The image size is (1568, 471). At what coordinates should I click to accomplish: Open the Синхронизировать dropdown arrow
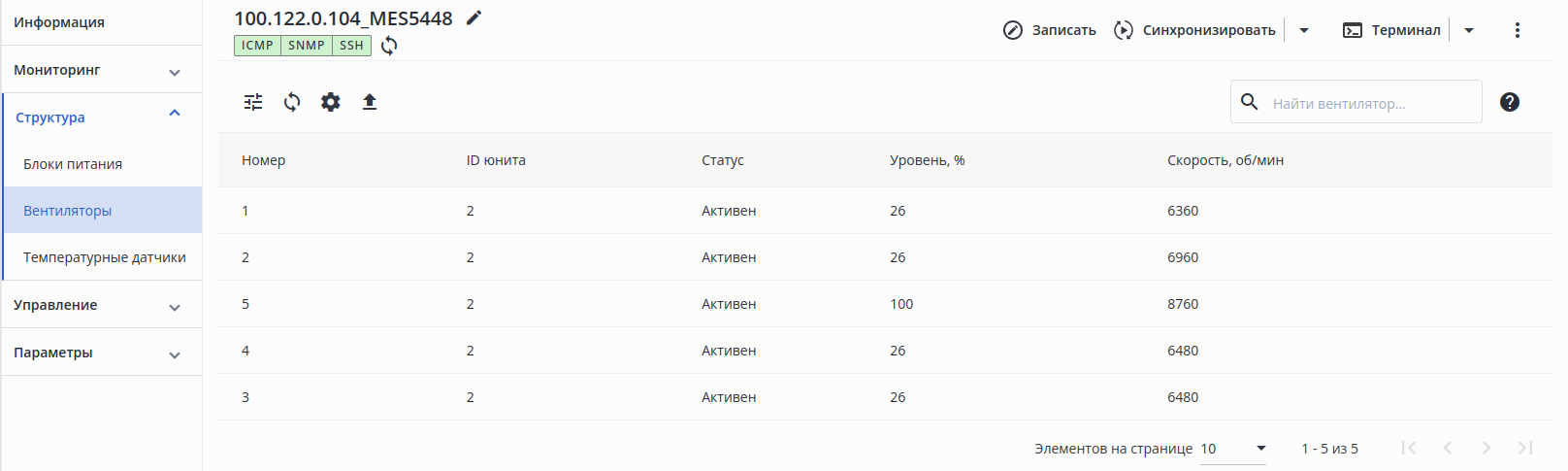[1304, 30]
